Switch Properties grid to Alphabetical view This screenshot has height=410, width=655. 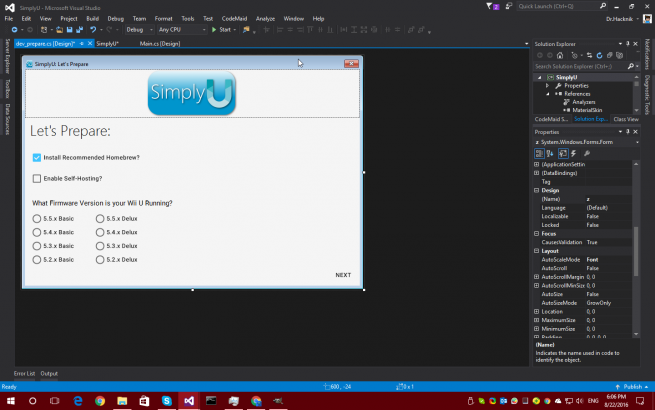(x=550, y=153)
